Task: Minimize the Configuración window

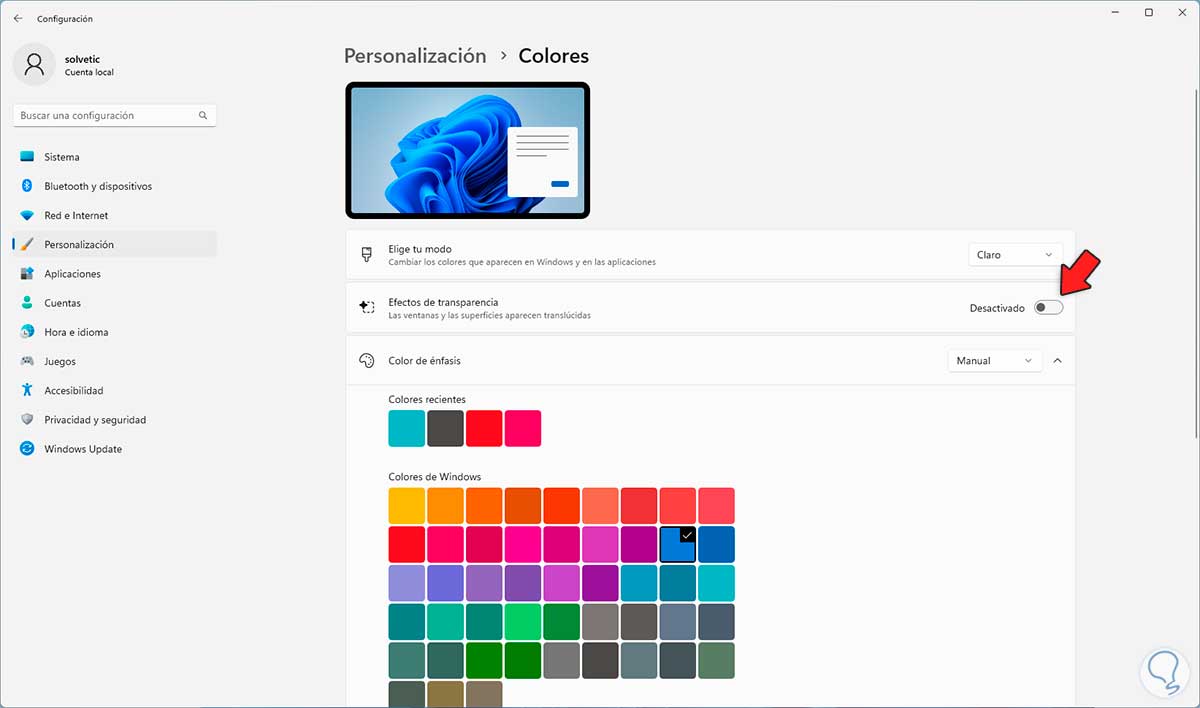Action: (1115, 13)
